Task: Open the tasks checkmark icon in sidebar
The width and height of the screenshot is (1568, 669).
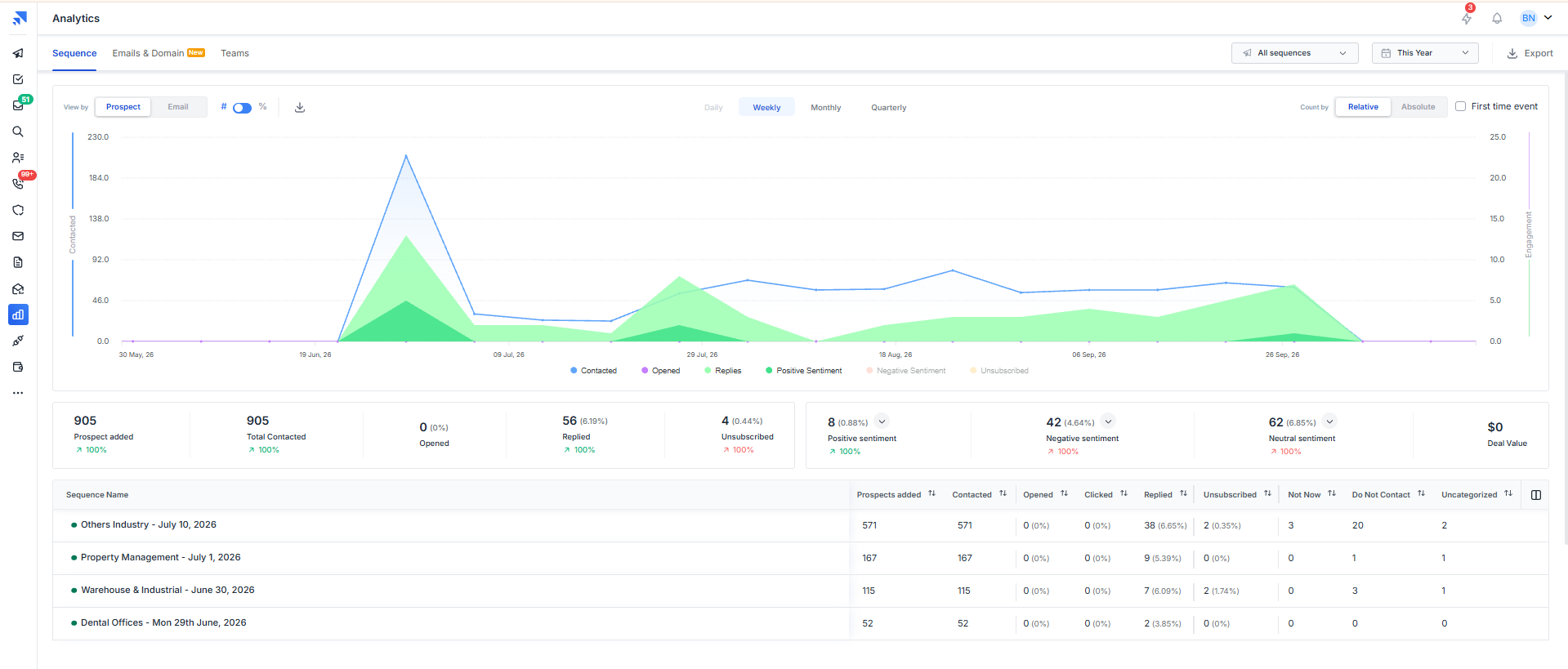Action: [x=18, y=79]
